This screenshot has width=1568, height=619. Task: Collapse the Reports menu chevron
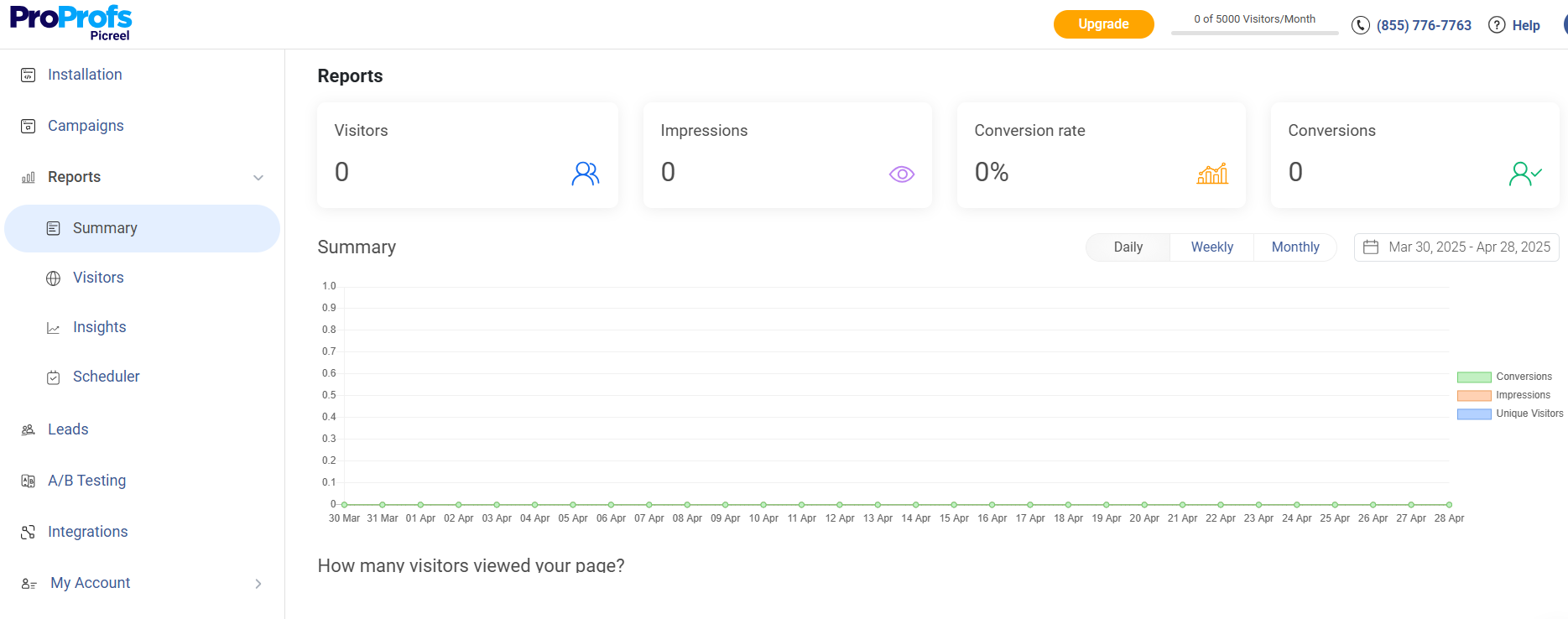(258, 178)
